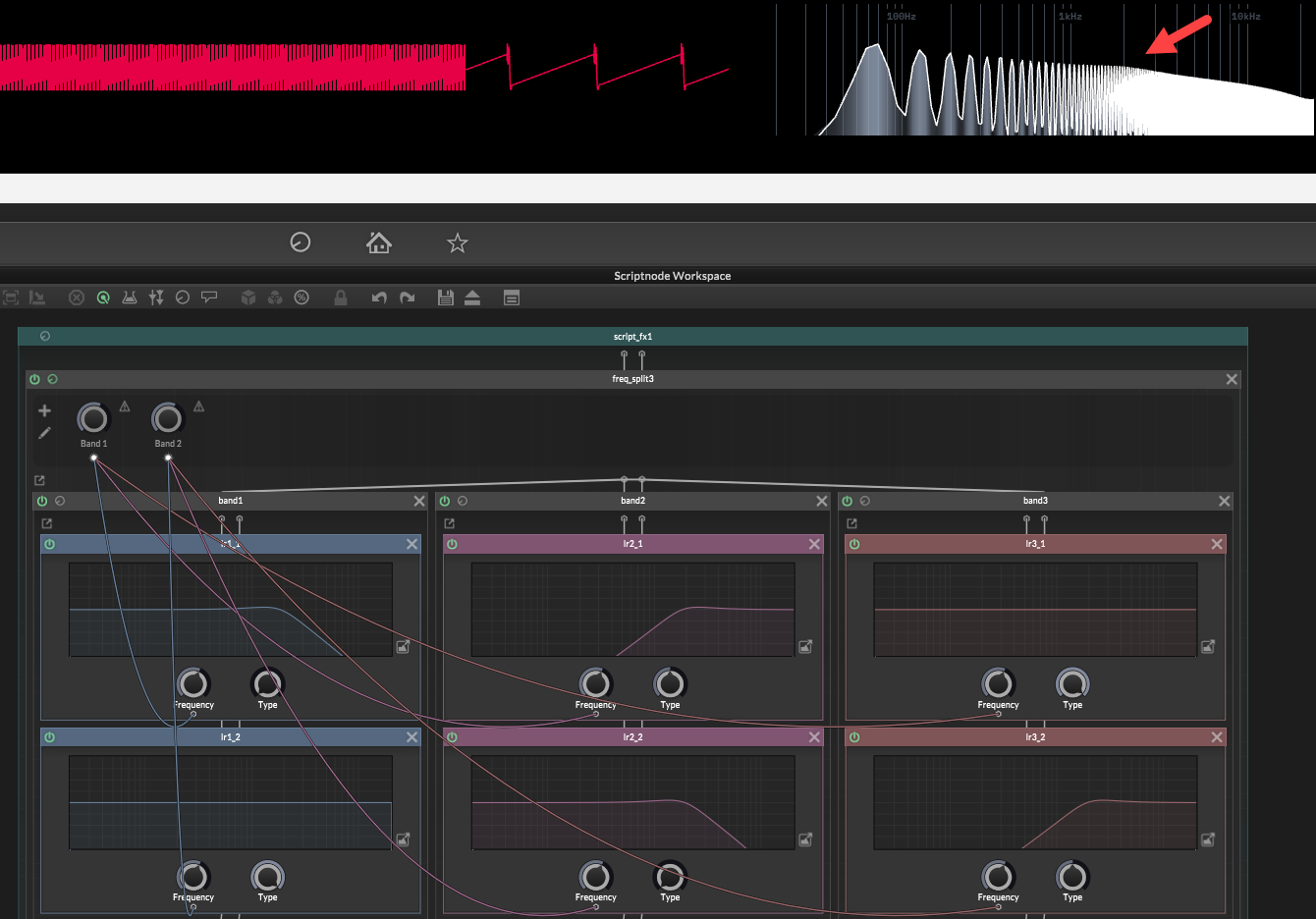Expand the lr2_2 filter graph popup

(x=805, y=839)
